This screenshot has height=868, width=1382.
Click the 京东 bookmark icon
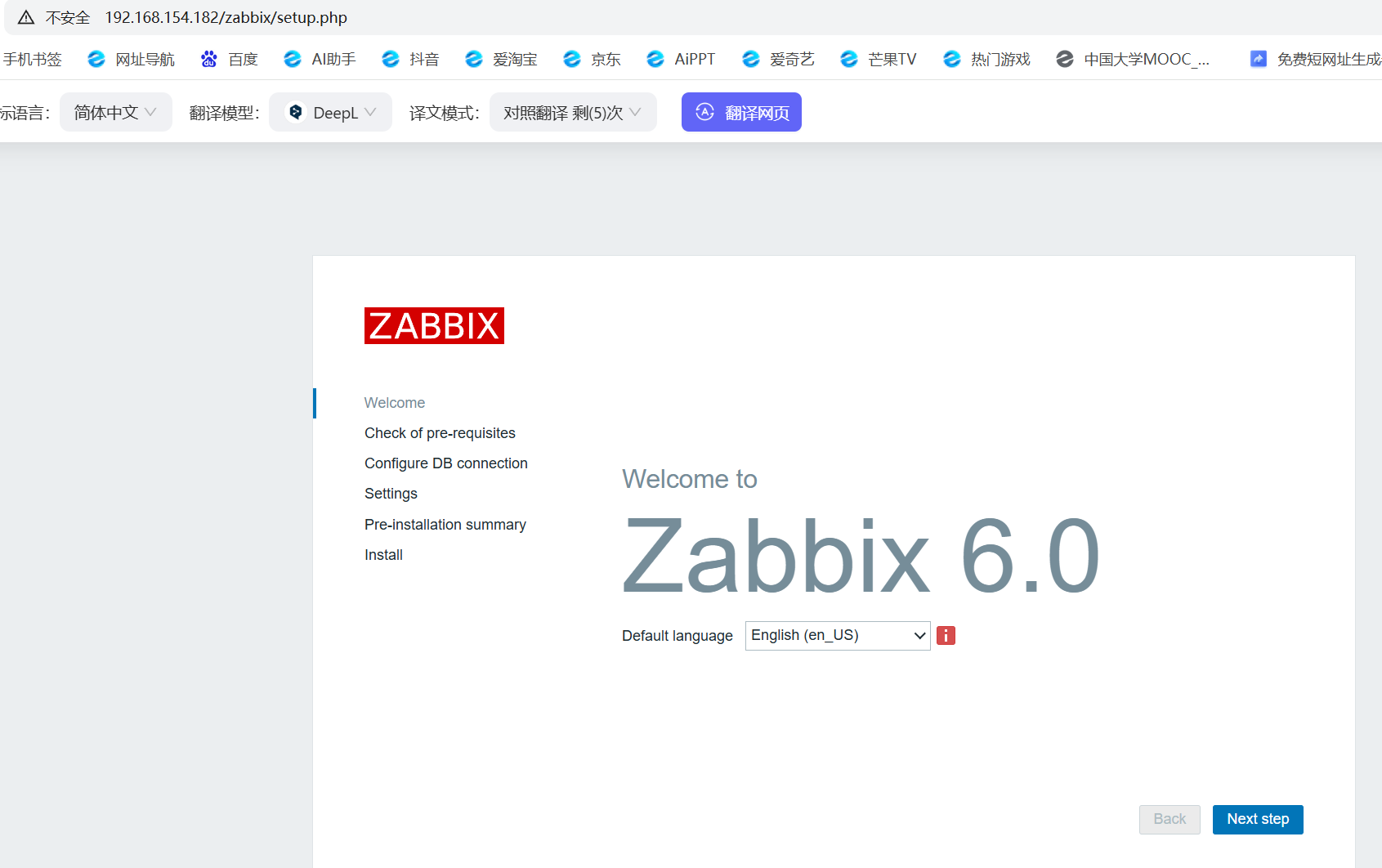(572, 59)
